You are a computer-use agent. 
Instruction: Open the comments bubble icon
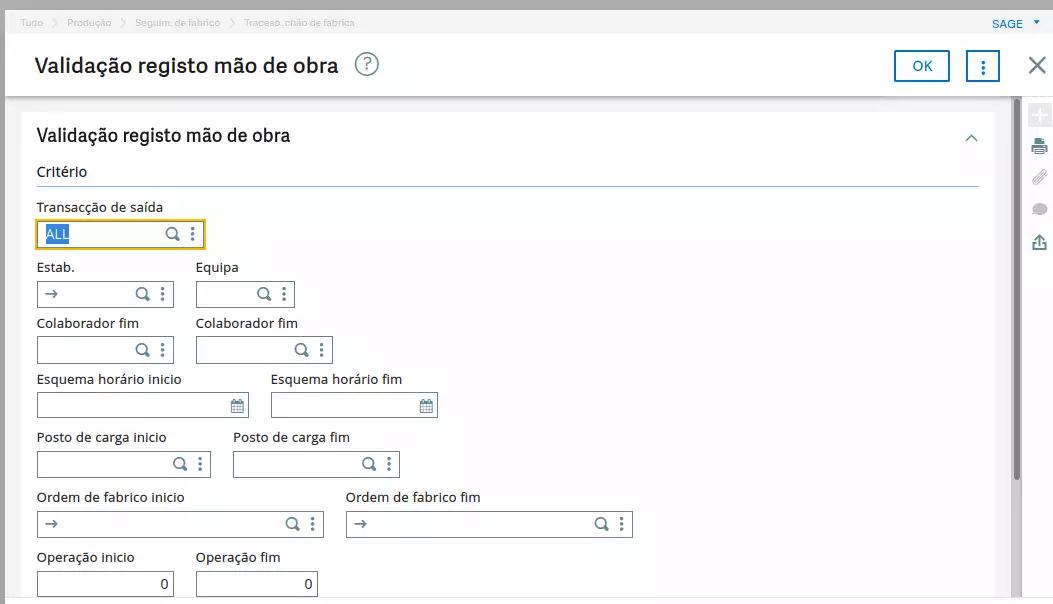1039,209
